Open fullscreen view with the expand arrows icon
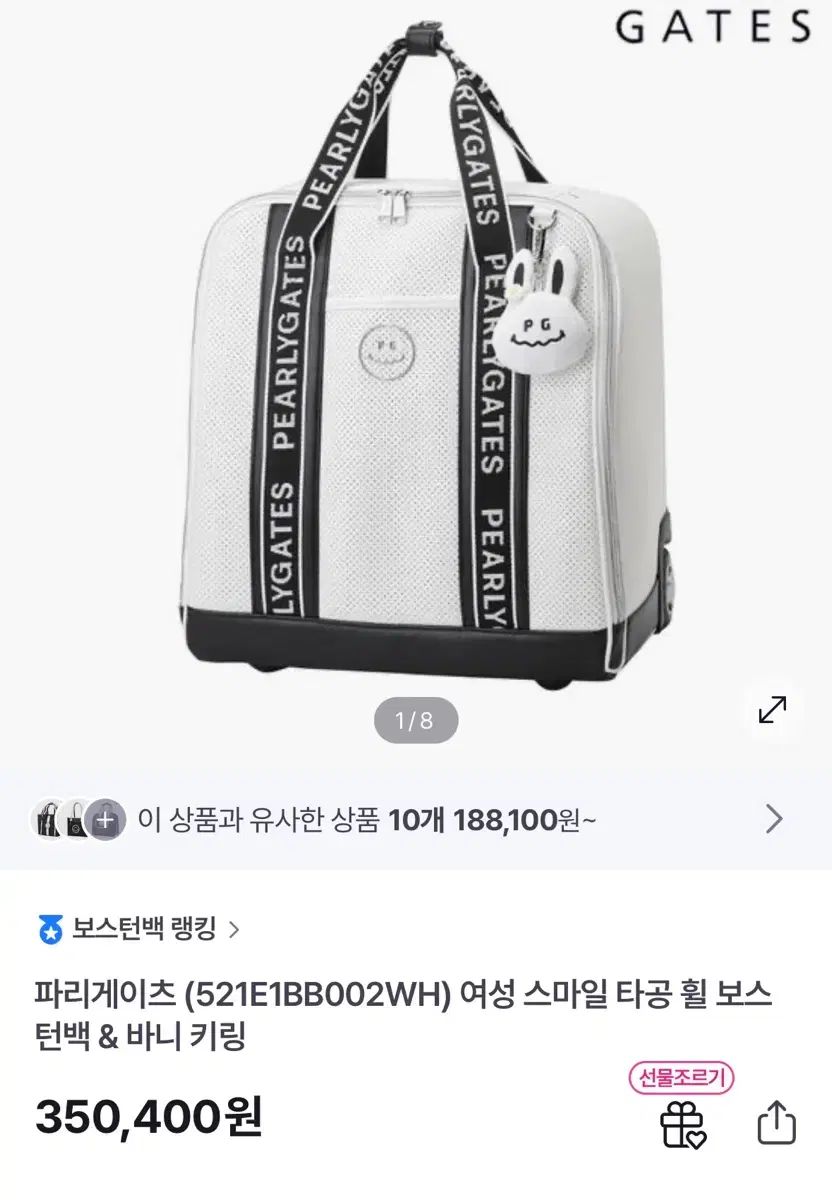Viewport: 832px width, 1200px height. click(773, 710)
